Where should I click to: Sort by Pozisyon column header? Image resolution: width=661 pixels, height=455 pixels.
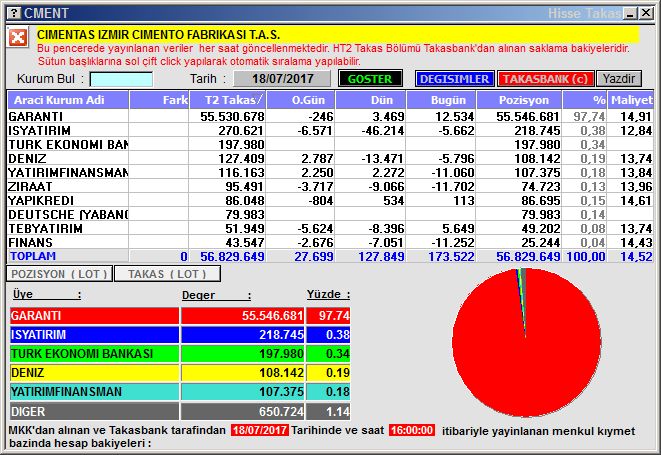coord(519,100)
